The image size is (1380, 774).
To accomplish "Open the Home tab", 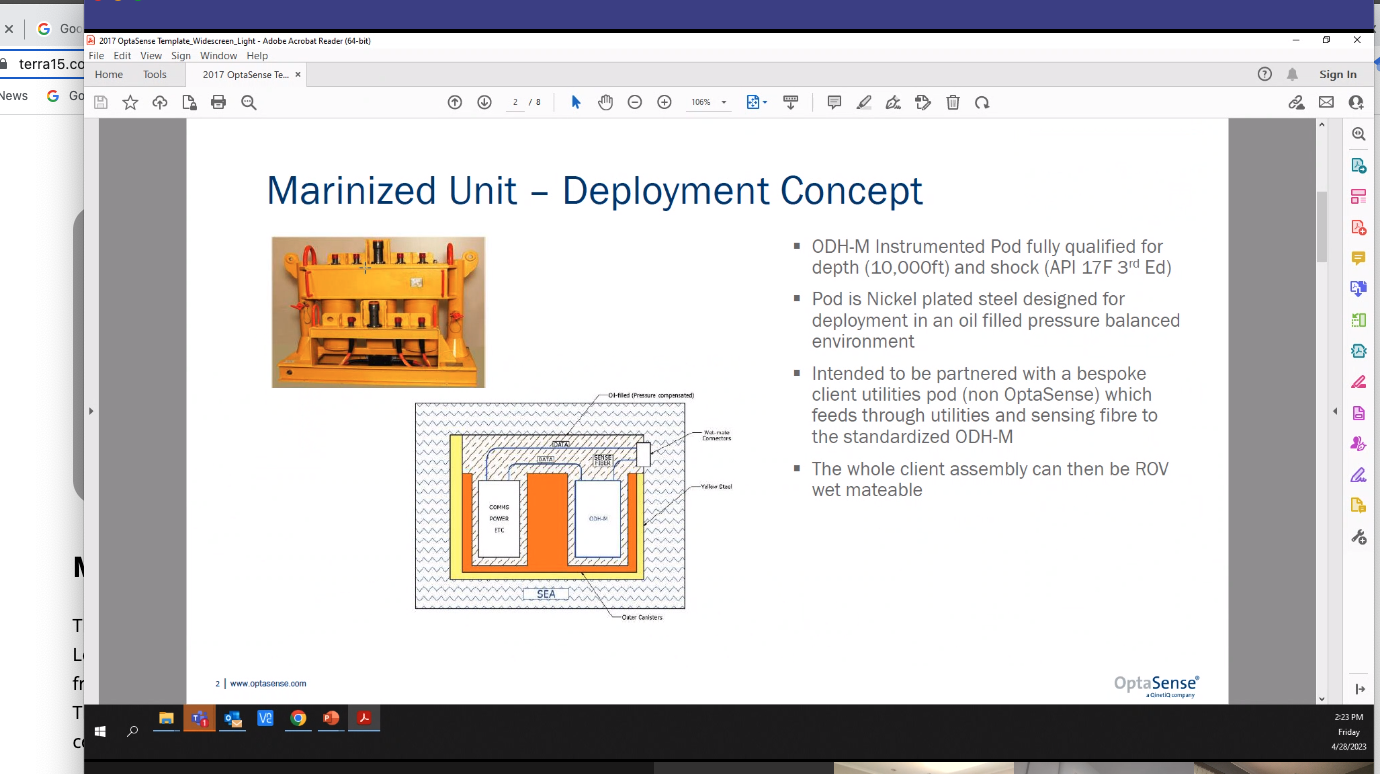I will click(x=109, y=74).
